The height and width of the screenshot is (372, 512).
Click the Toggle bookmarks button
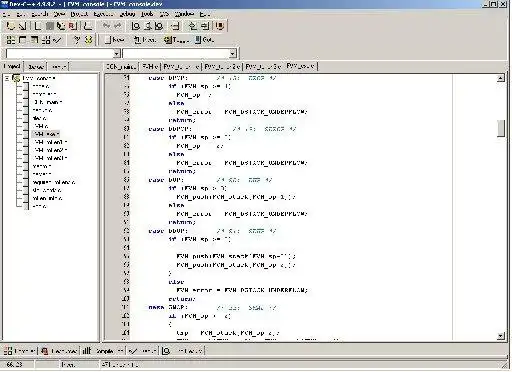point(176,40)
